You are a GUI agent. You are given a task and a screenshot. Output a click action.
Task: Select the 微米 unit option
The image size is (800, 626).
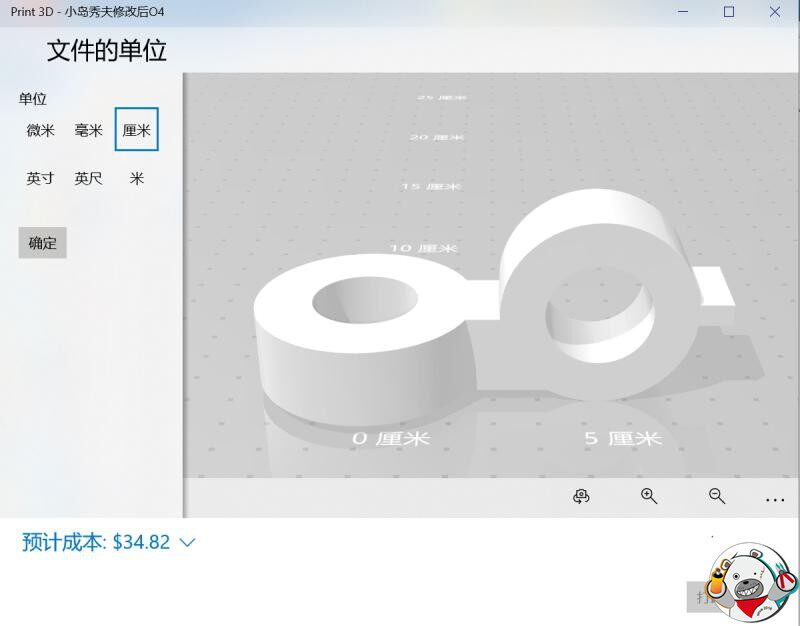[40, 130]
